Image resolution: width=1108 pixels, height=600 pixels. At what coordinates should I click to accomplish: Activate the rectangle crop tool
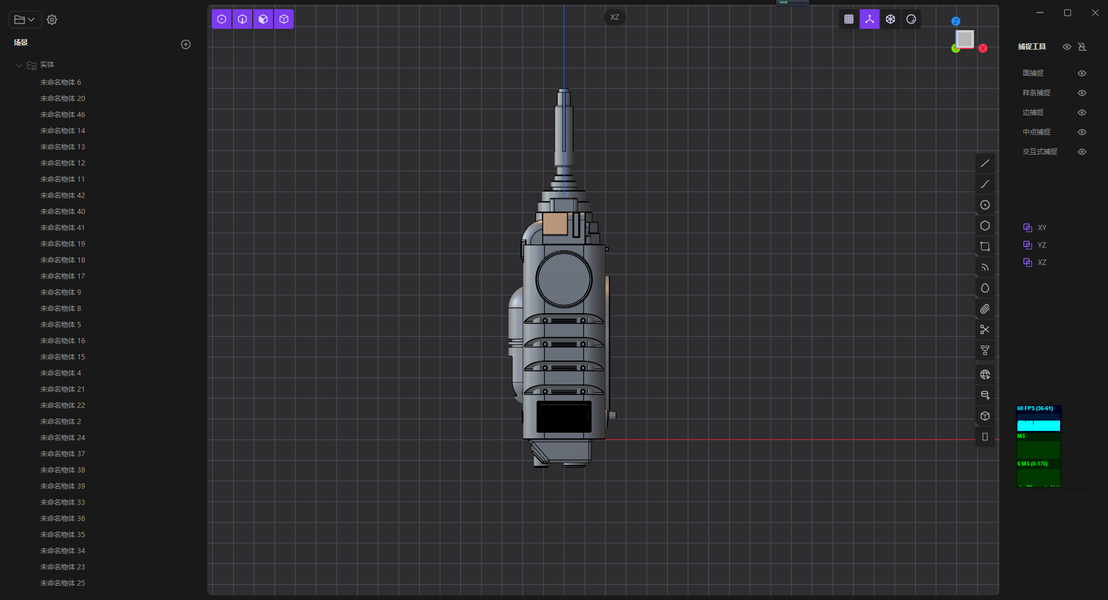pyautogui.click(x=985, y=247)
